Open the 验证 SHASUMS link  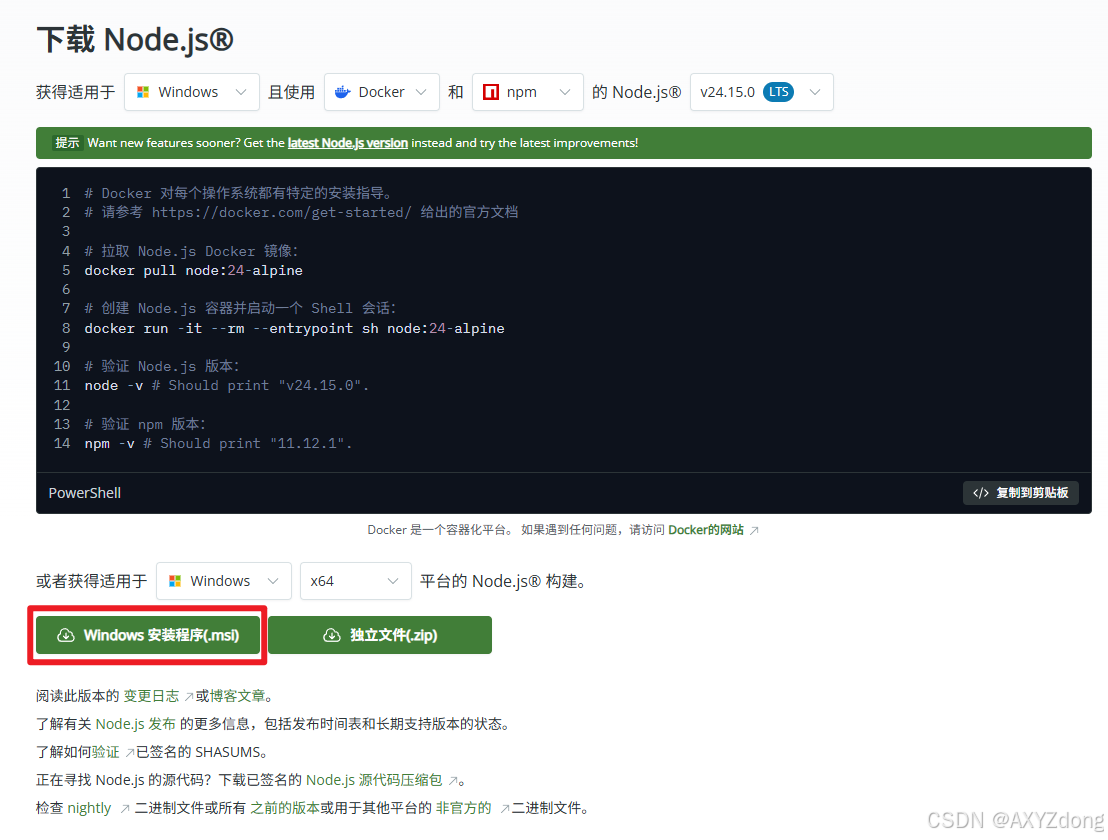point(106,752)
